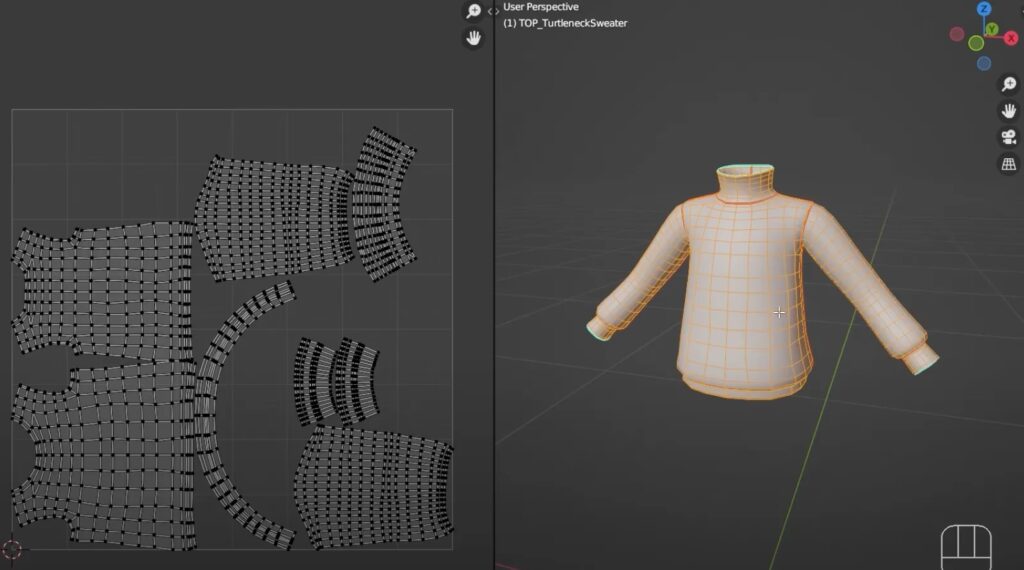Select the turtleneck collar on the sweater model
Viewport: 1024px width, 570px height.
[745, 183]
